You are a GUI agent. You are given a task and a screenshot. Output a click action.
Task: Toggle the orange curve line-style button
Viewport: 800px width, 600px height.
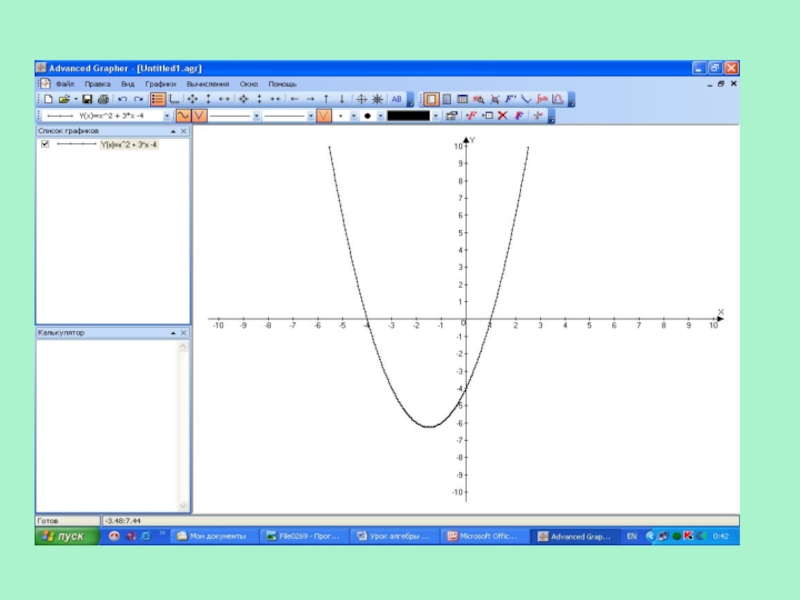[184, 116]
